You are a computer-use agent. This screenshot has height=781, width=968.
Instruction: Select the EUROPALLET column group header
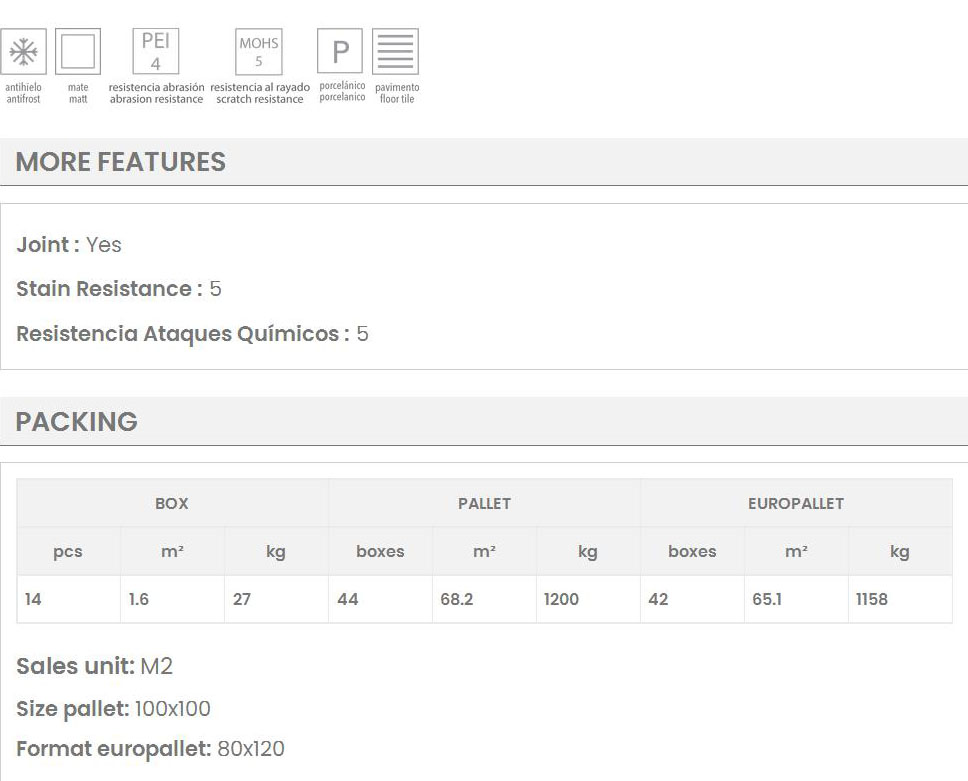[796, 504]
